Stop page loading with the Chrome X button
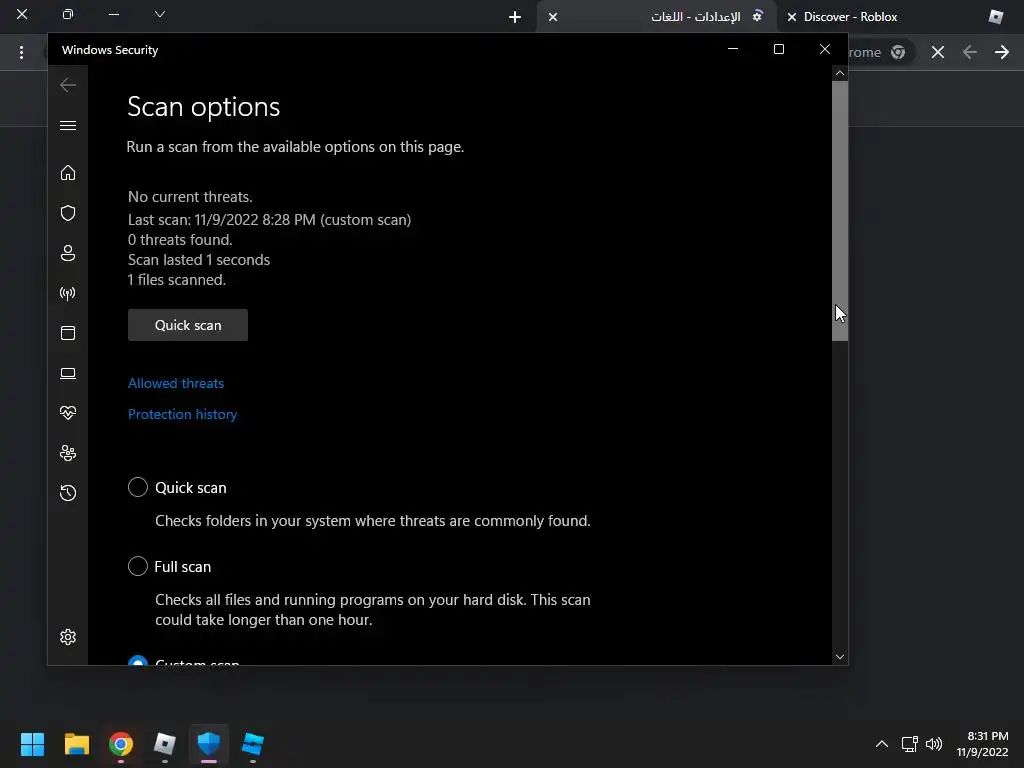1024x768 pixels. click(938, 52)
